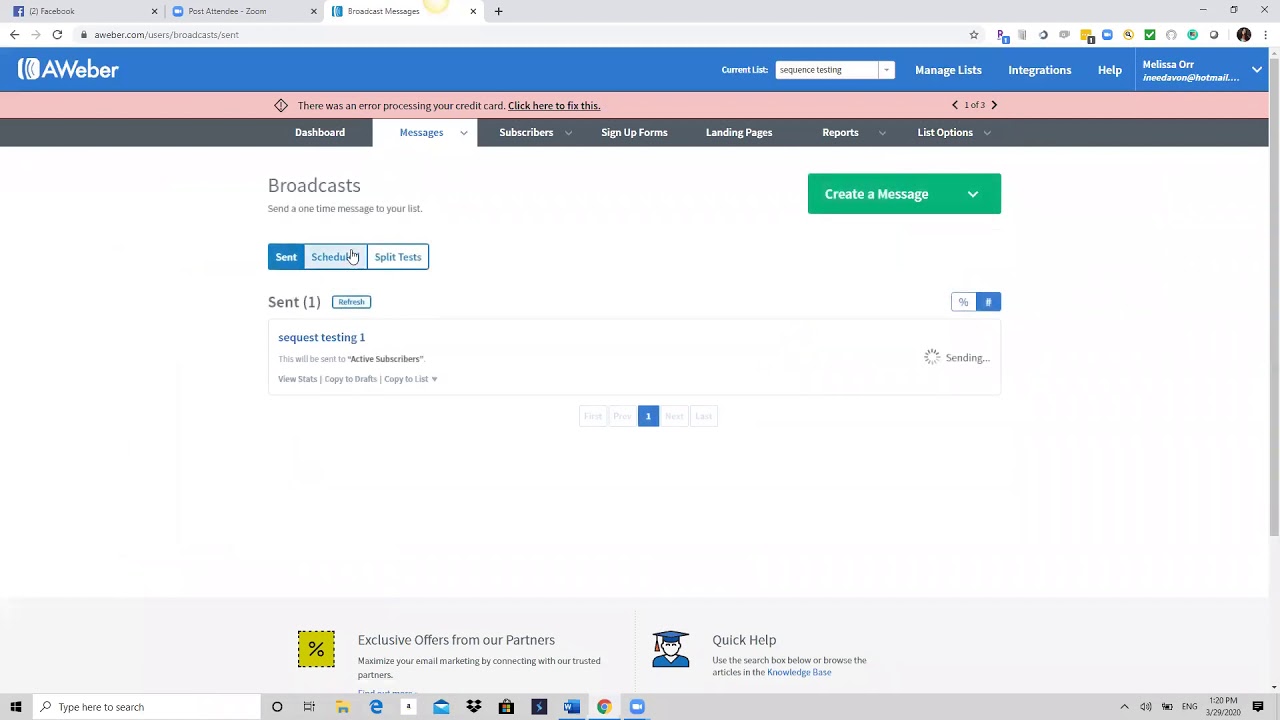Open Microsoft Store from the taskbar

[x=506, y=707]
